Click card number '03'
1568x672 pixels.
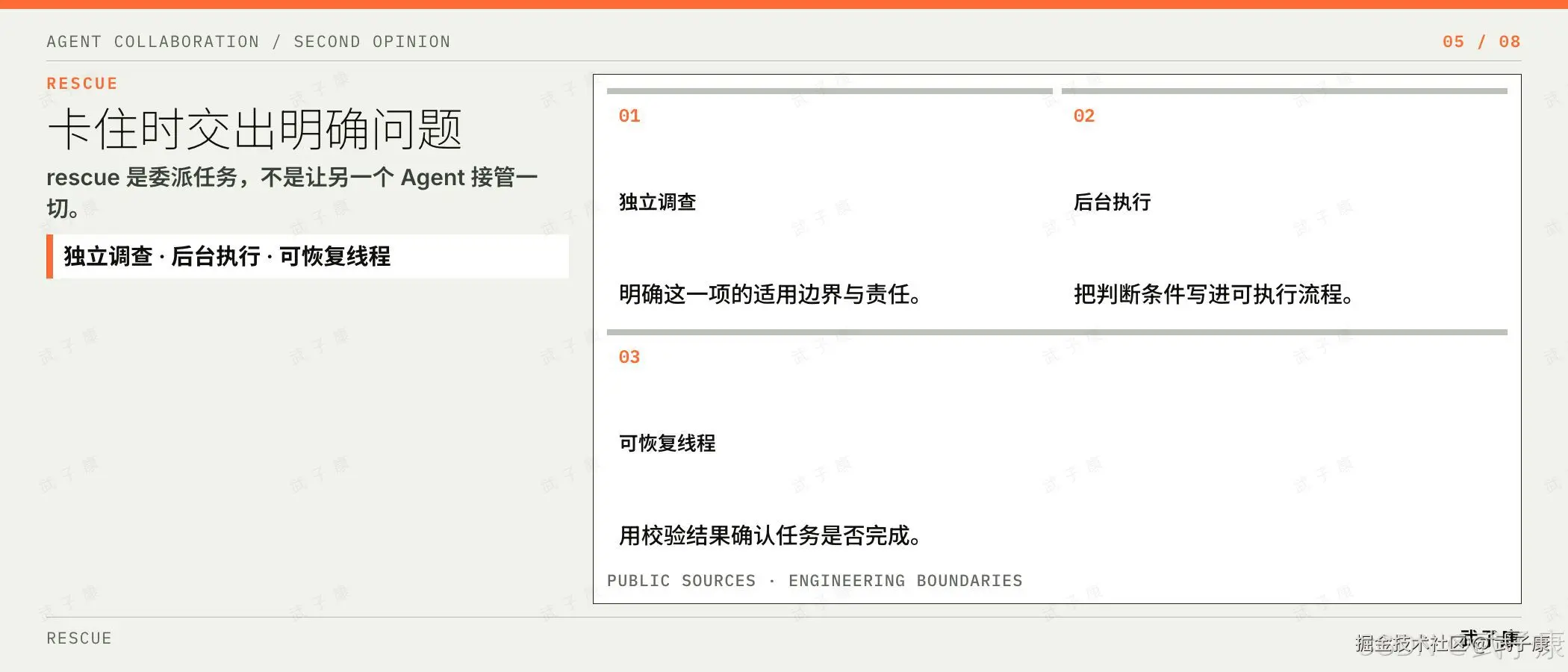click(x=629, y=357)
